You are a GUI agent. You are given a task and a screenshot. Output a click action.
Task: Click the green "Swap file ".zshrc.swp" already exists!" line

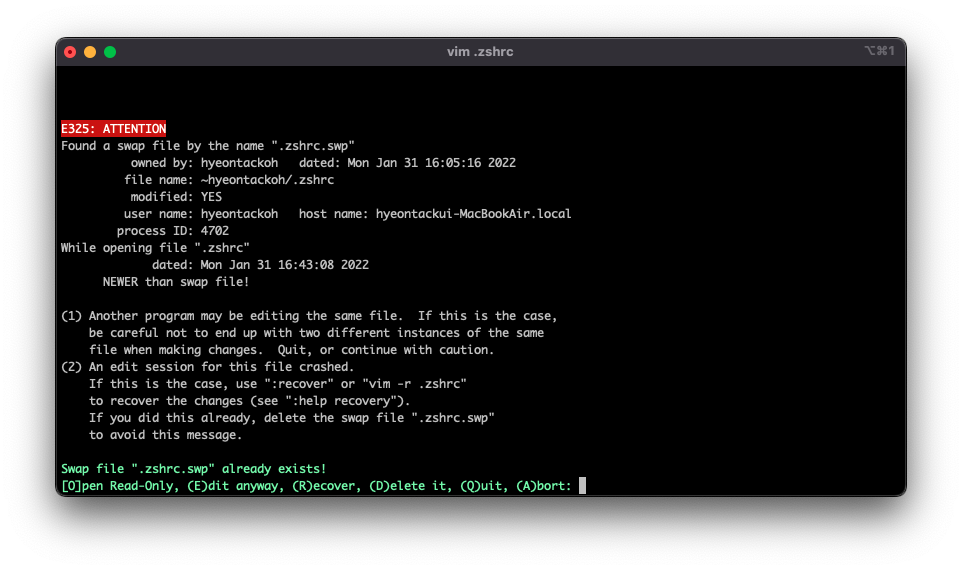click(194, 469)
